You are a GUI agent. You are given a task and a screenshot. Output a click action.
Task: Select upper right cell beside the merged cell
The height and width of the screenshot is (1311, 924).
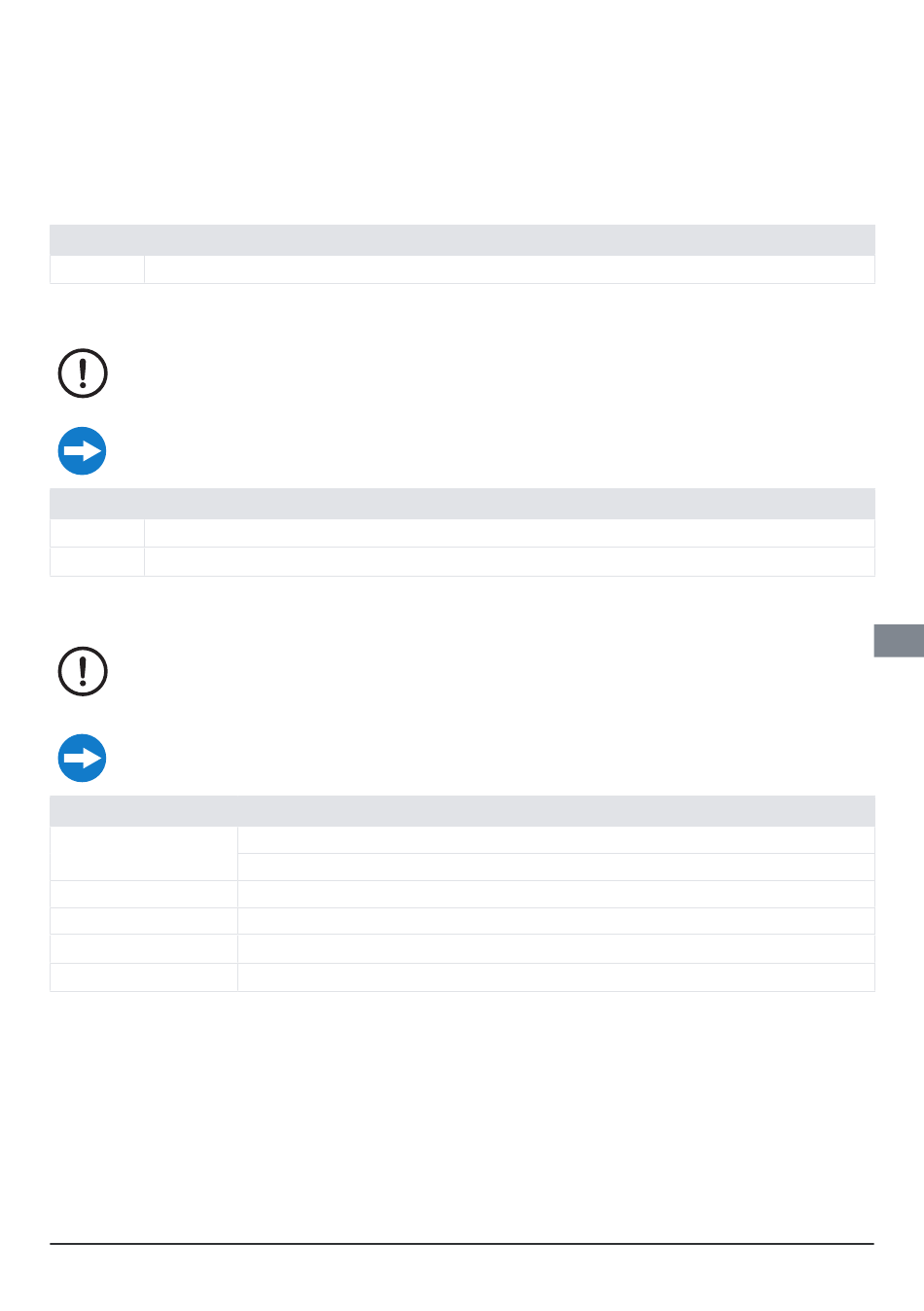tap(556, 839)
